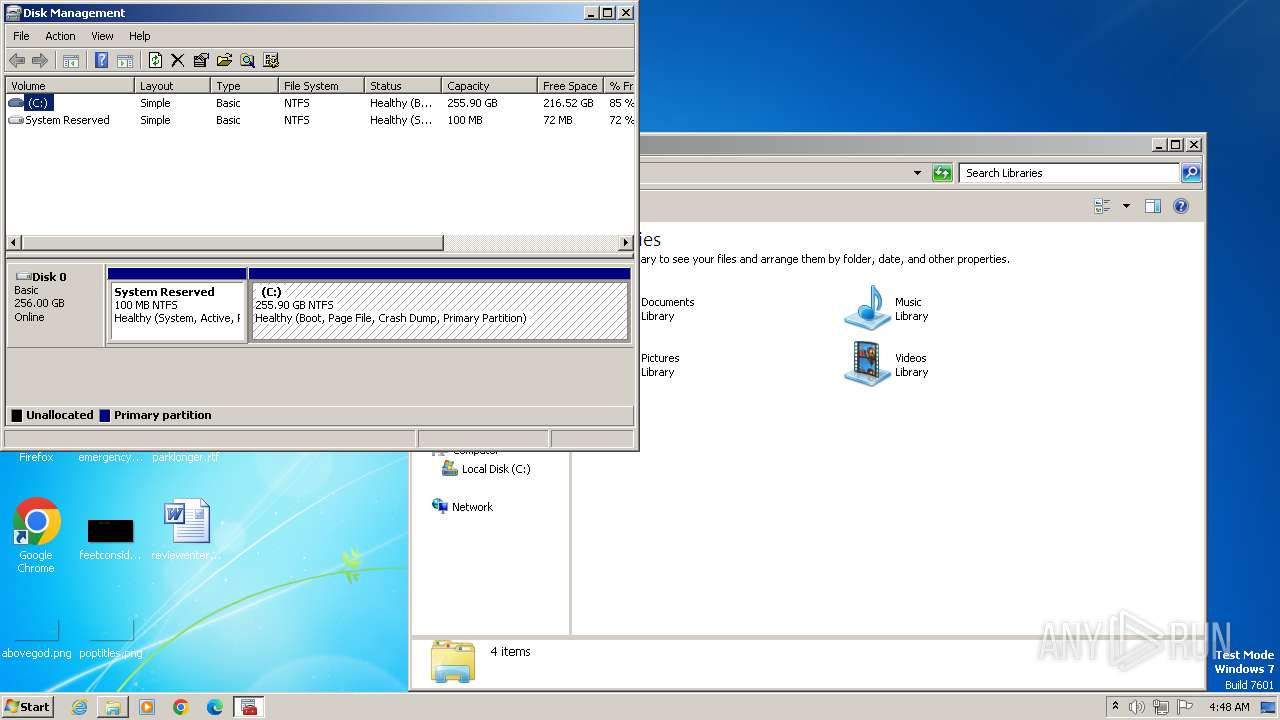
Task: Sort by the Status column header
Action: (402, 86)
